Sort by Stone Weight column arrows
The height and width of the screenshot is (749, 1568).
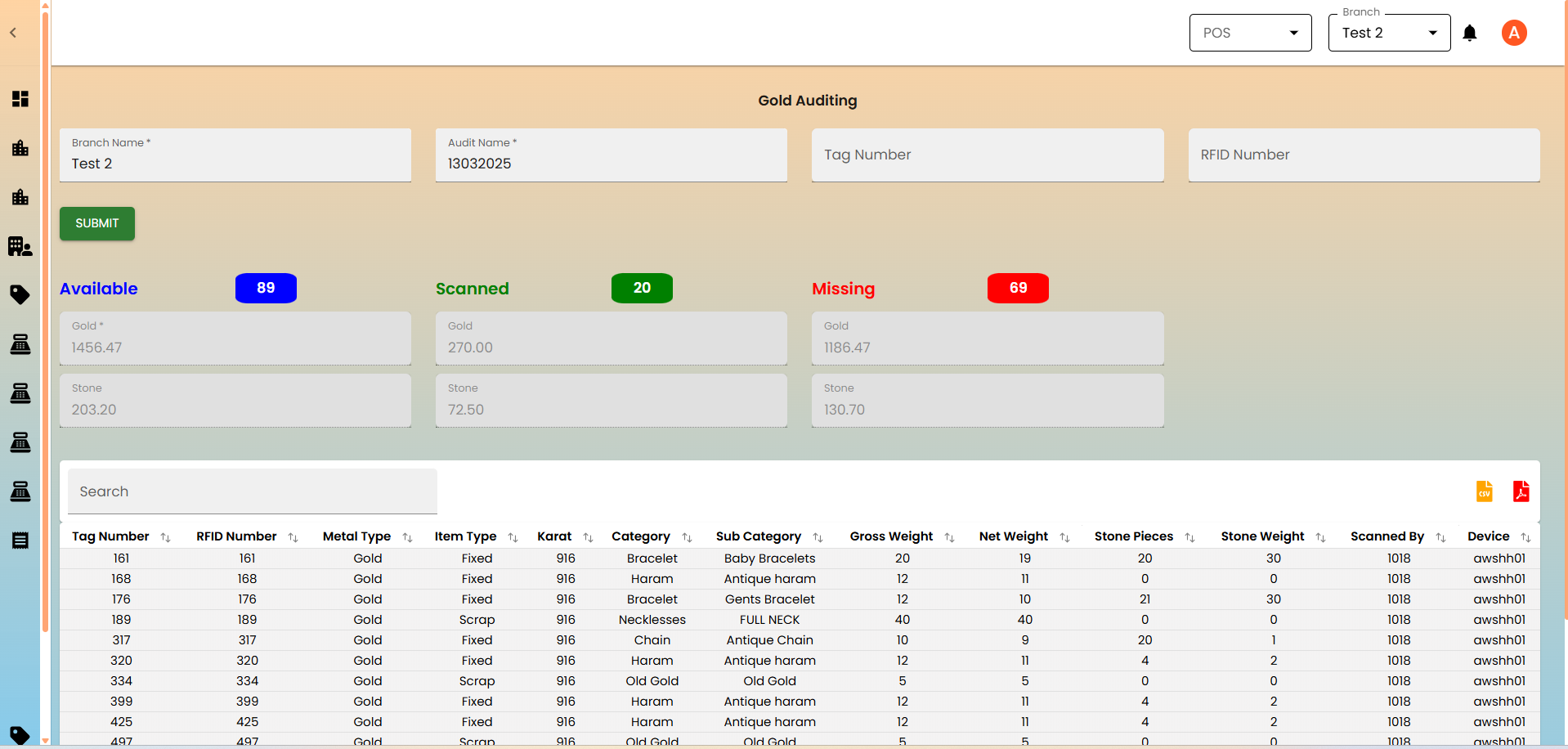pos(1320,537)
